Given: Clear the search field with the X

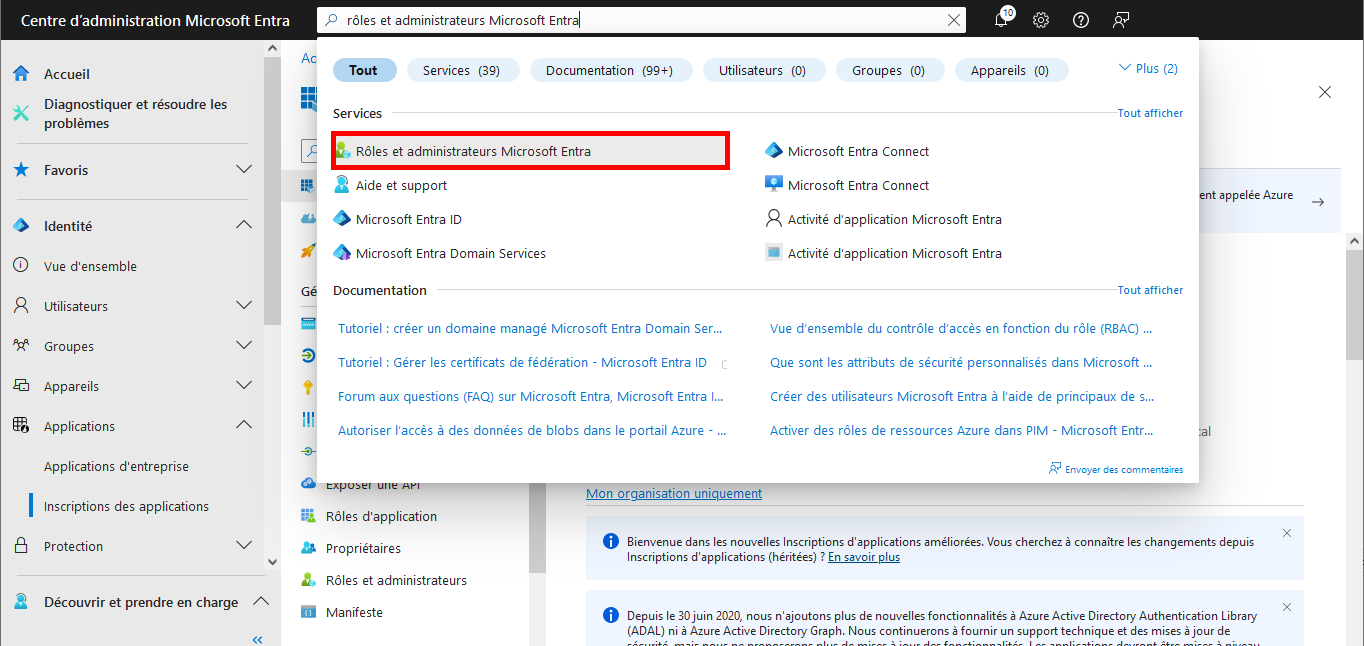Looking at the screenshot, I should [953, 19].
